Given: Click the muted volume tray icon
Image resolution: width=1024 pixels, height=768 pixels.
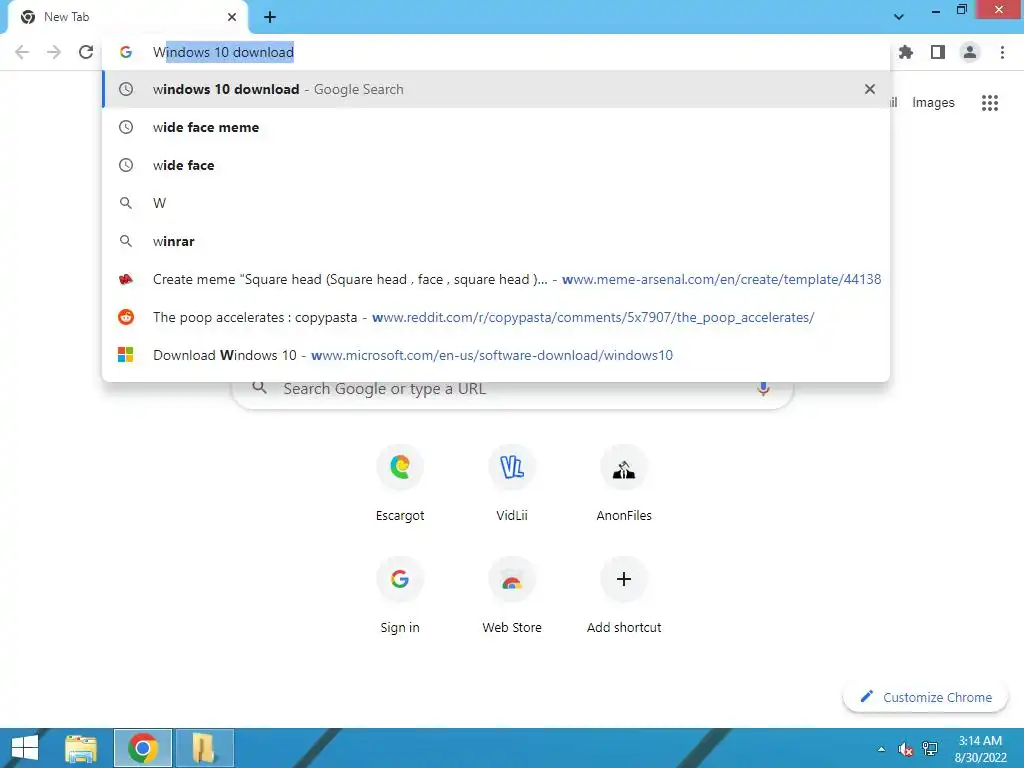Looking at the screenshot, I should tap(905, 749).
